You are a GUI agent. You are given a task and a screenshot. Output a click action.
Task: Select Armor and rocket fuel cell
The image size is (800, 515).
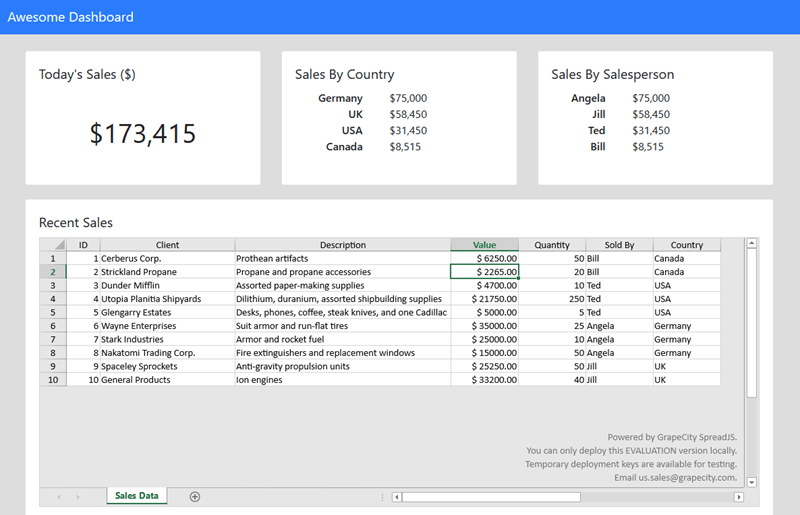click(x=342, y=339)
